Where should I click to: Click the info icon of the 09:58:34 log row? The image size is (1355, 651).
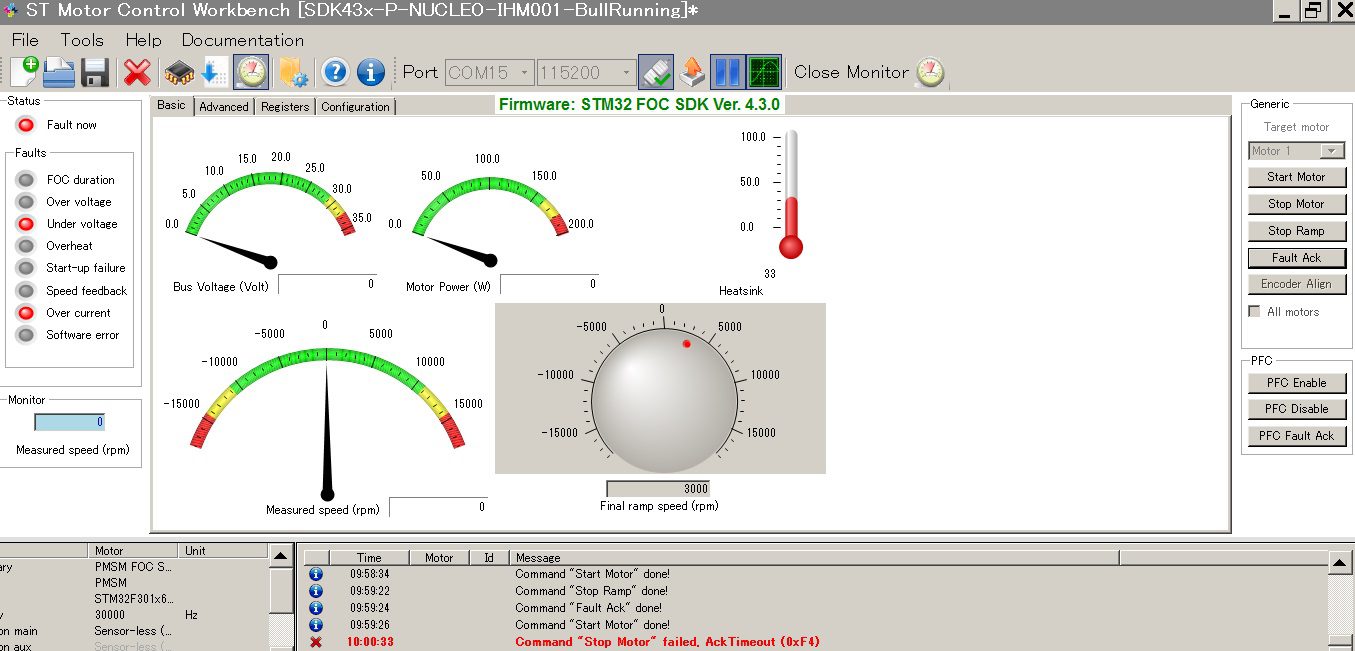click(x=316, y=574)
